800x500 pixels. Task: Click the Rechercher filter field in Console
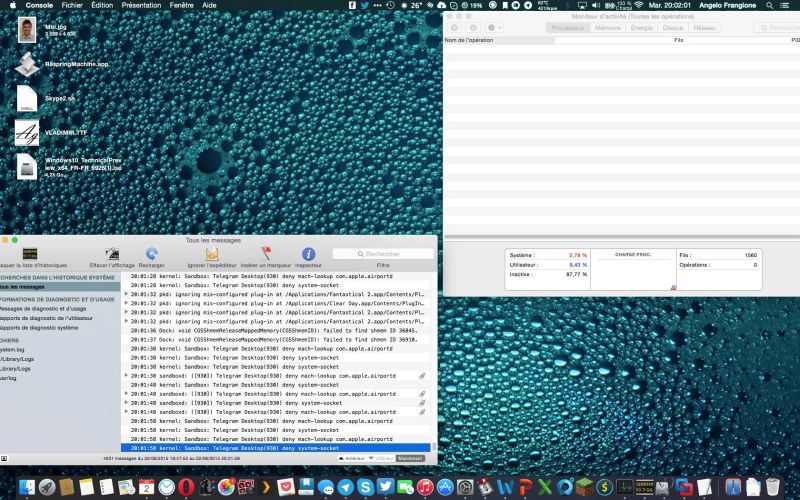pos(383,254)
